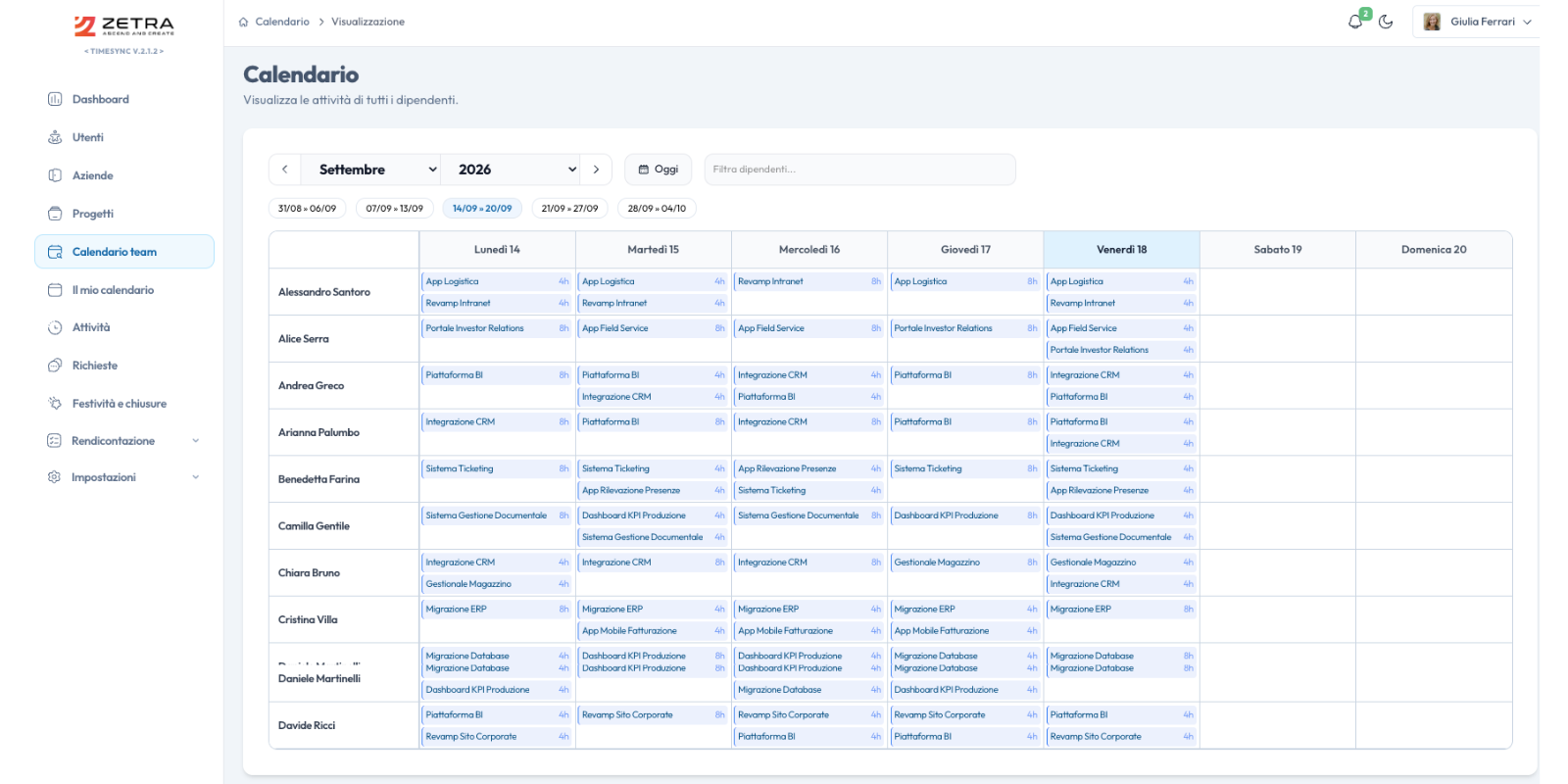The height and width of the screenshot is (784, 1568).
Task: Click the Dashboard sidebar icon
Action: tap(55, 99)
